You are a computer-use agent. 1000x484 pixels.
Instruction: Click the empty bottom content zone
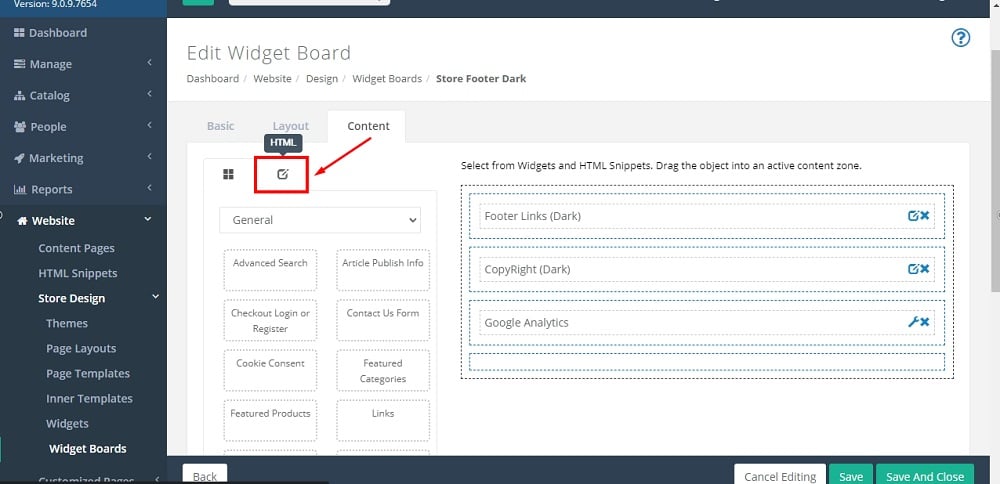[x=707, y=362]
